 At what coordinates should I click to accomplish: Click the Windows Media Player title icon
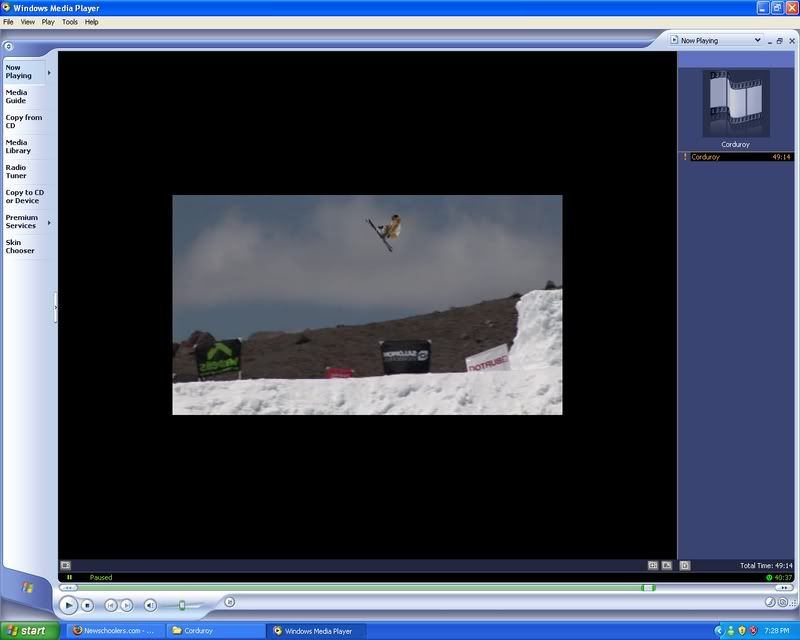pos(6,7)
